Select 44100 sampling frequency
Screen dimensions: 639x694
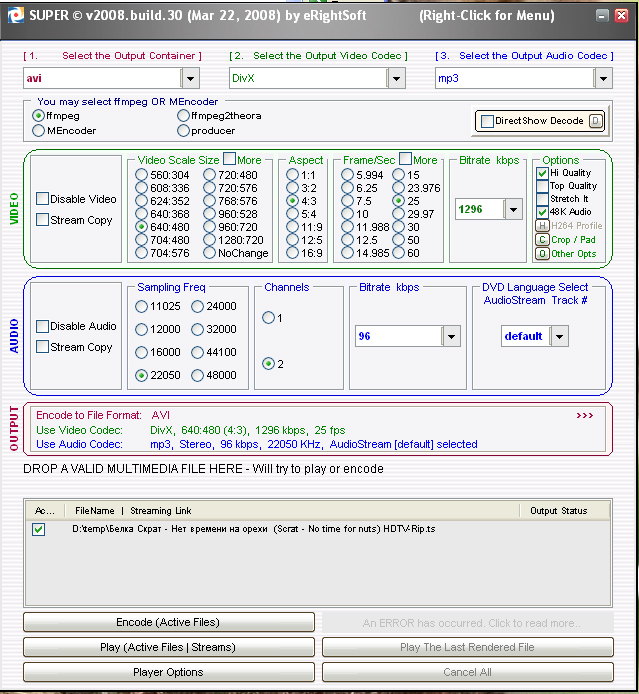(x=198, y=352)
